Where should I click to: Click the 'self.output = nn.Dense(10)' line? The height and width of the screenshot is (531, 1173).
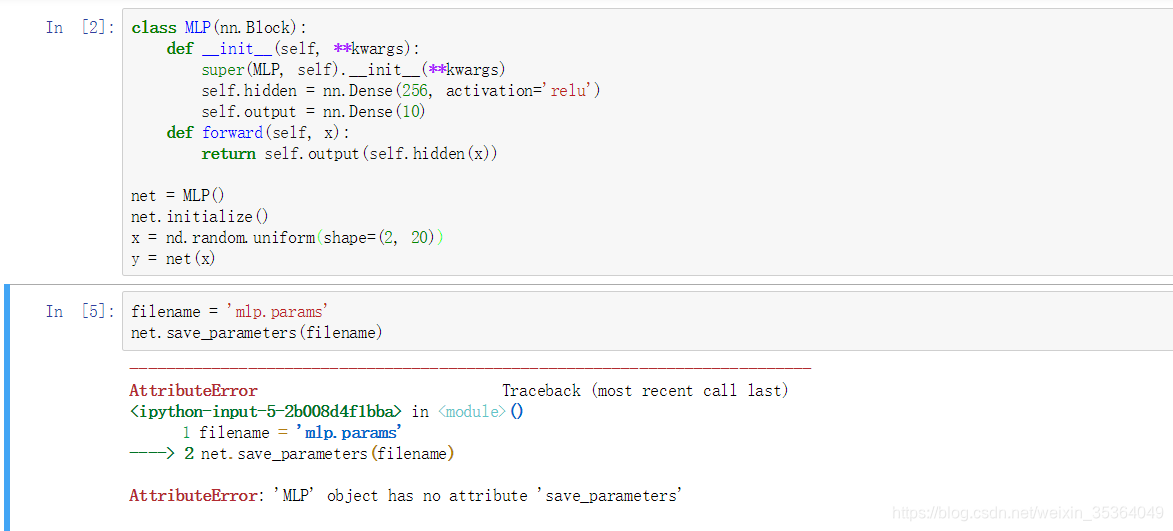pyautogui.click(x=313, y=112)
